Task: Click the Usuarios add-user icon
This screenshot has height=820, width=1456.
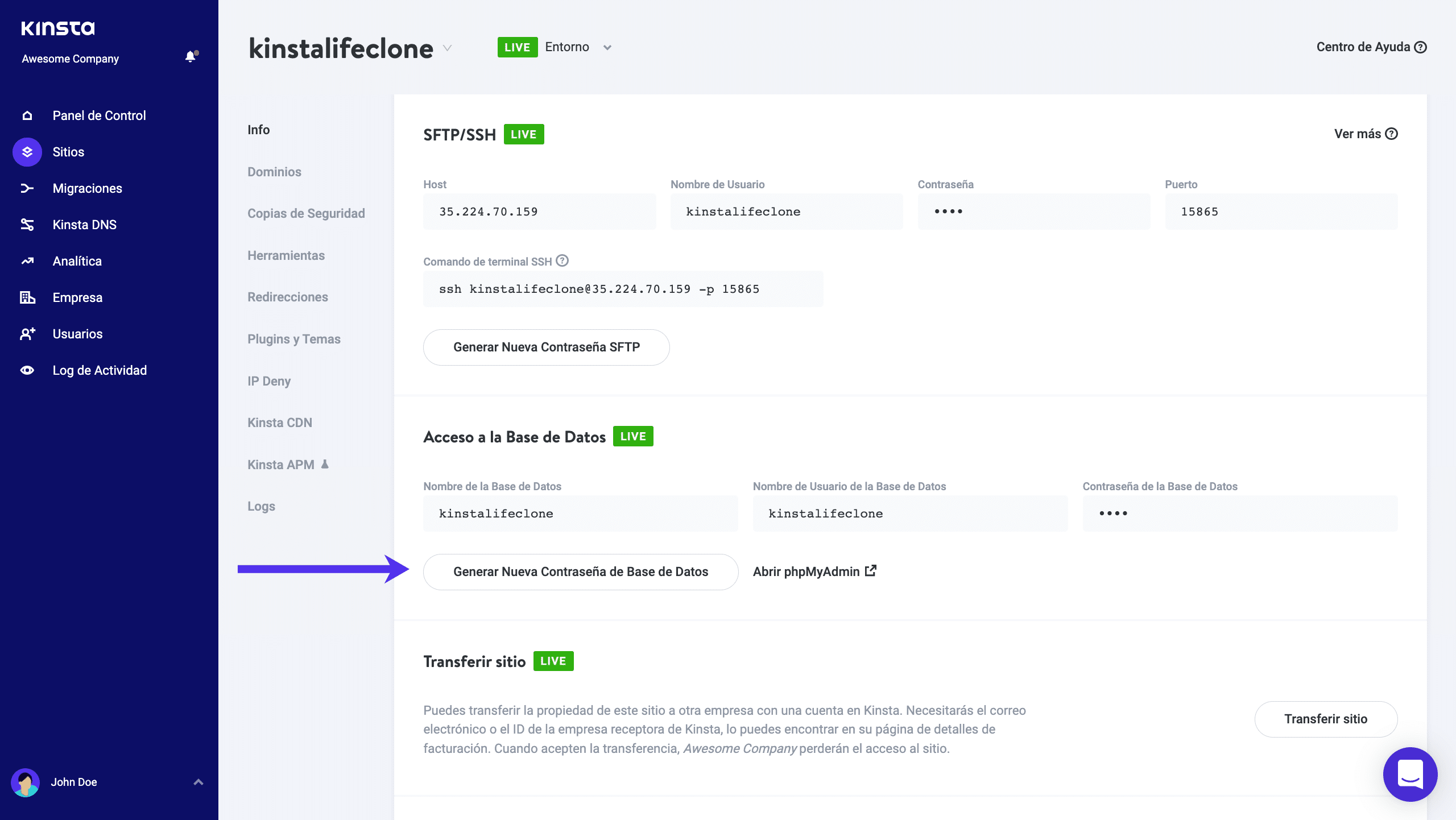Action: click(x=27, y=334)
